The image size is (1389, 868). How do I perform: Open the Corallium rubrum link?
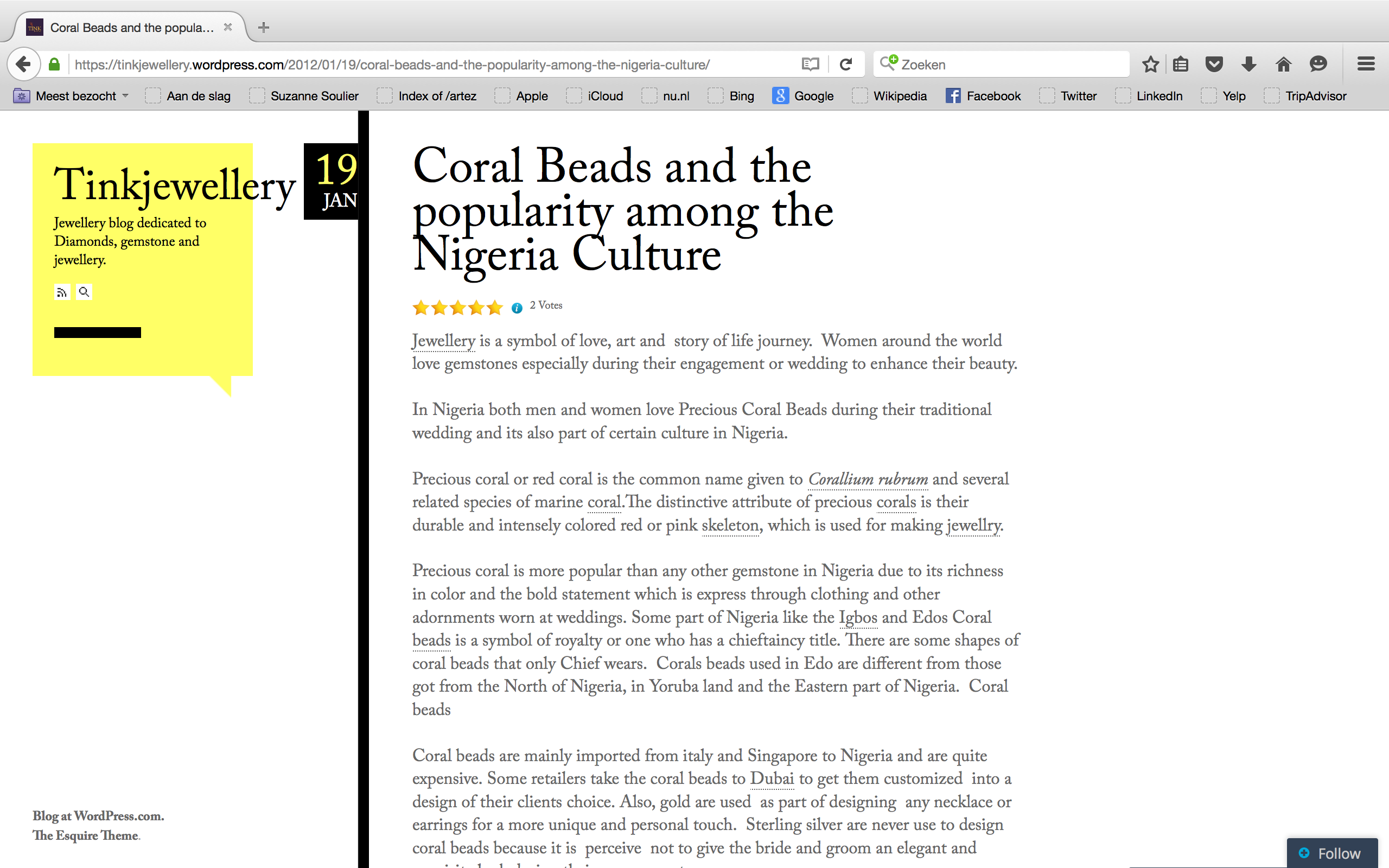(868, 479)
